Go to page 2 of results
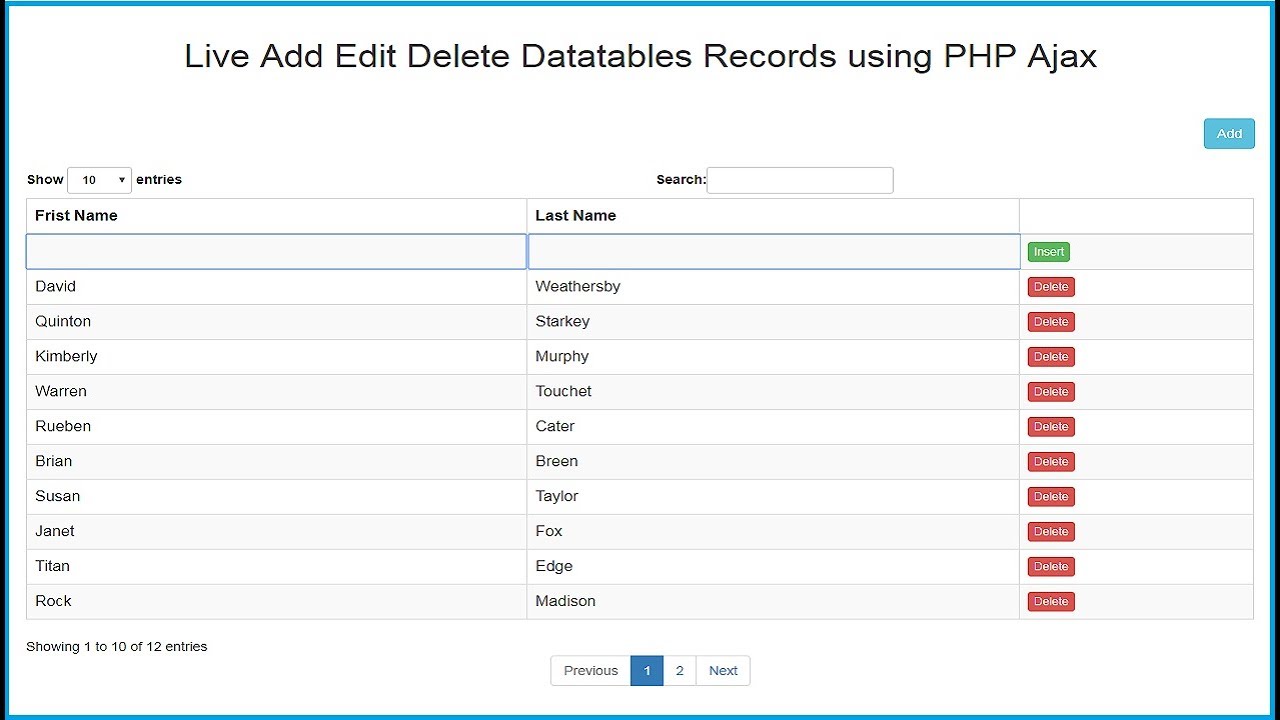 click(x=679, y=671)
